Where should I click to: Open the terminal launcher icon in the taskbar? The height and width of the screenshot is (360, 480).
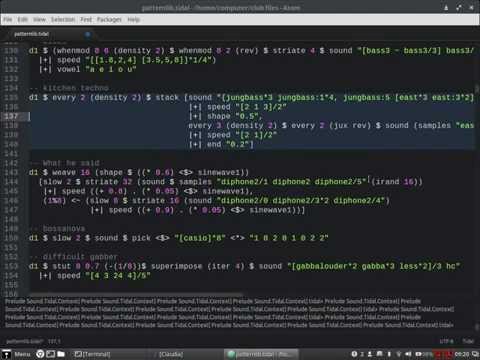tap(50, 354)
